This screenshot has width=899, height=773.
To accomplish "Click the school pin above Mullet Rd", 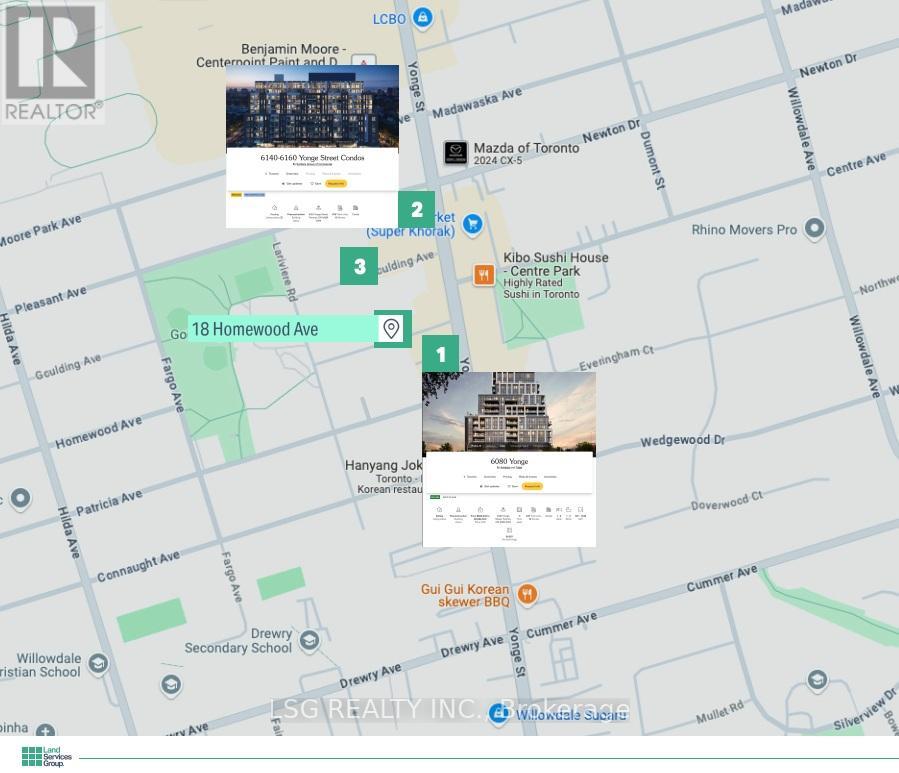I will [817, 681].
